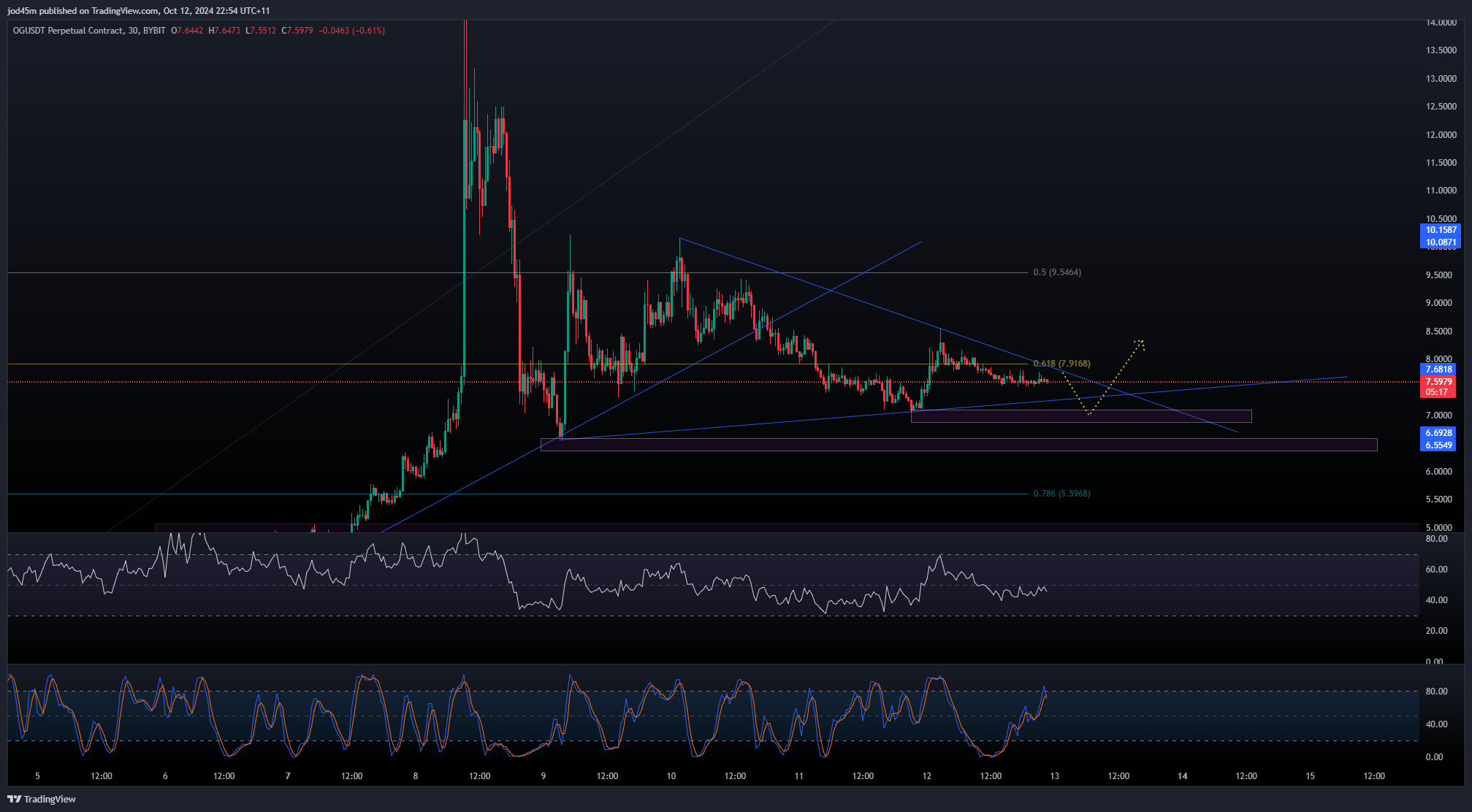Click date label 8 on time axis
Viewport: 1472px width, 812px height.
[x=416, y=776]
